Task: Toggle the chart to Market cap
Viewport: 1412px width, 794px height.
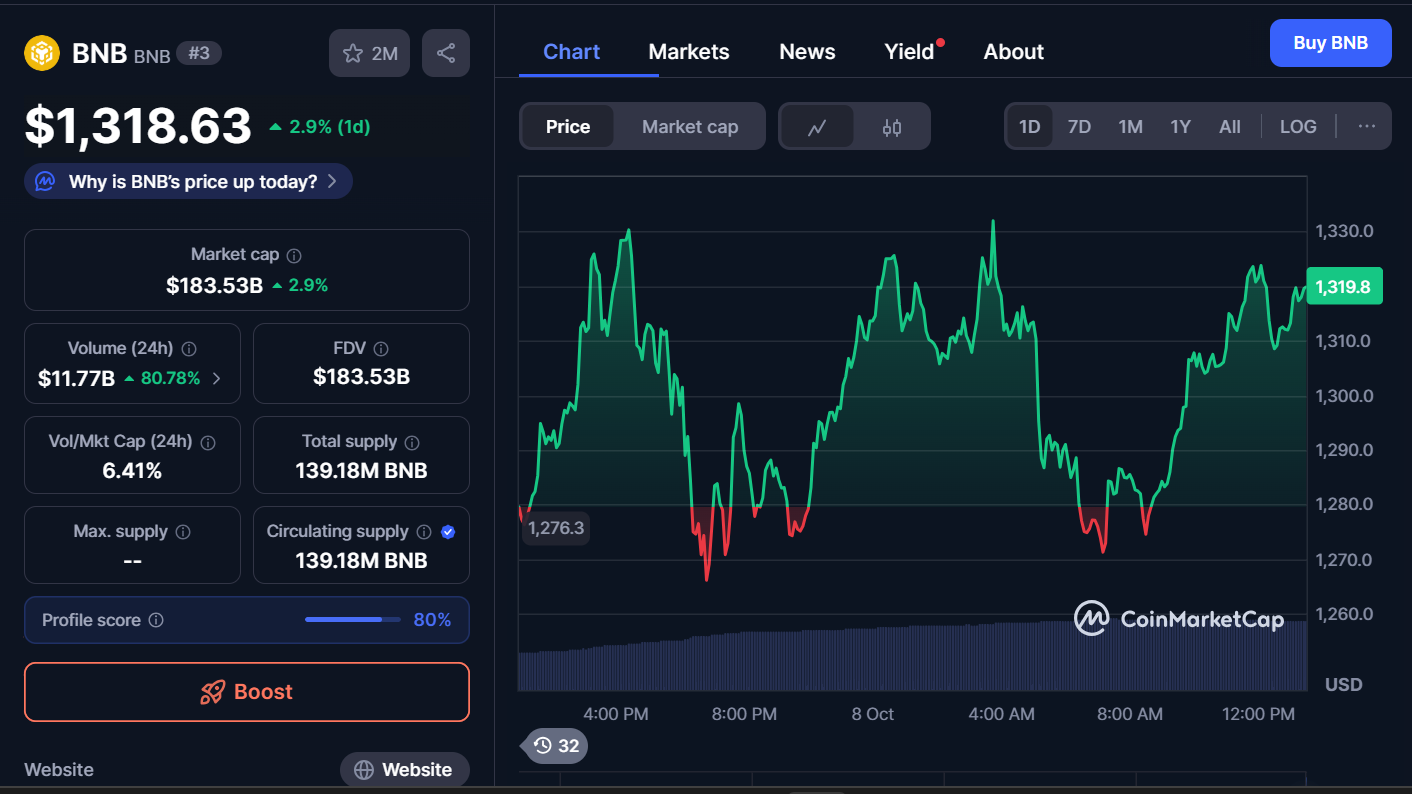Action: click(689, 127)
